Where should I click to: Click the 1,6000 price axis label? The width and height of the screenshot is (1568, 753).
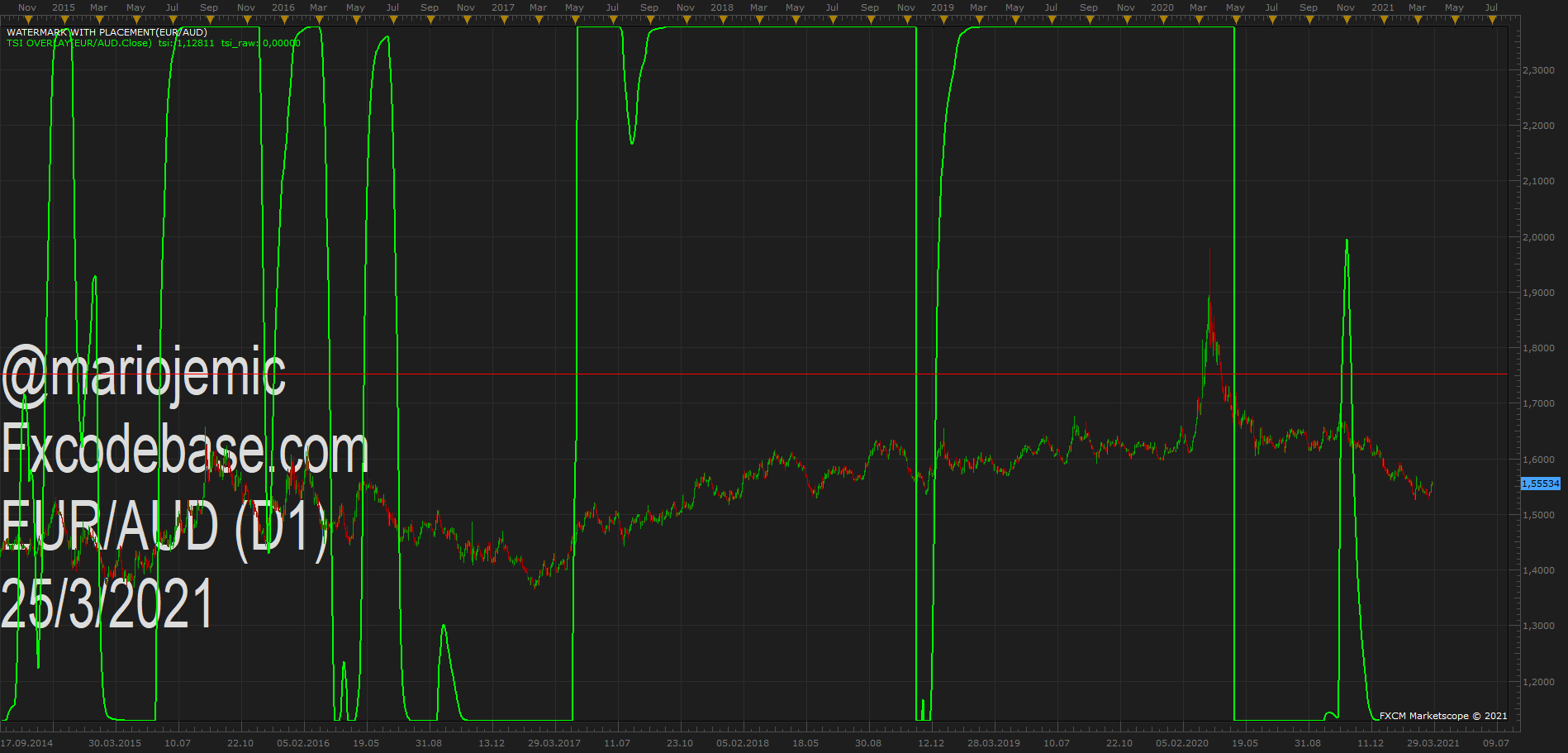1538,460
